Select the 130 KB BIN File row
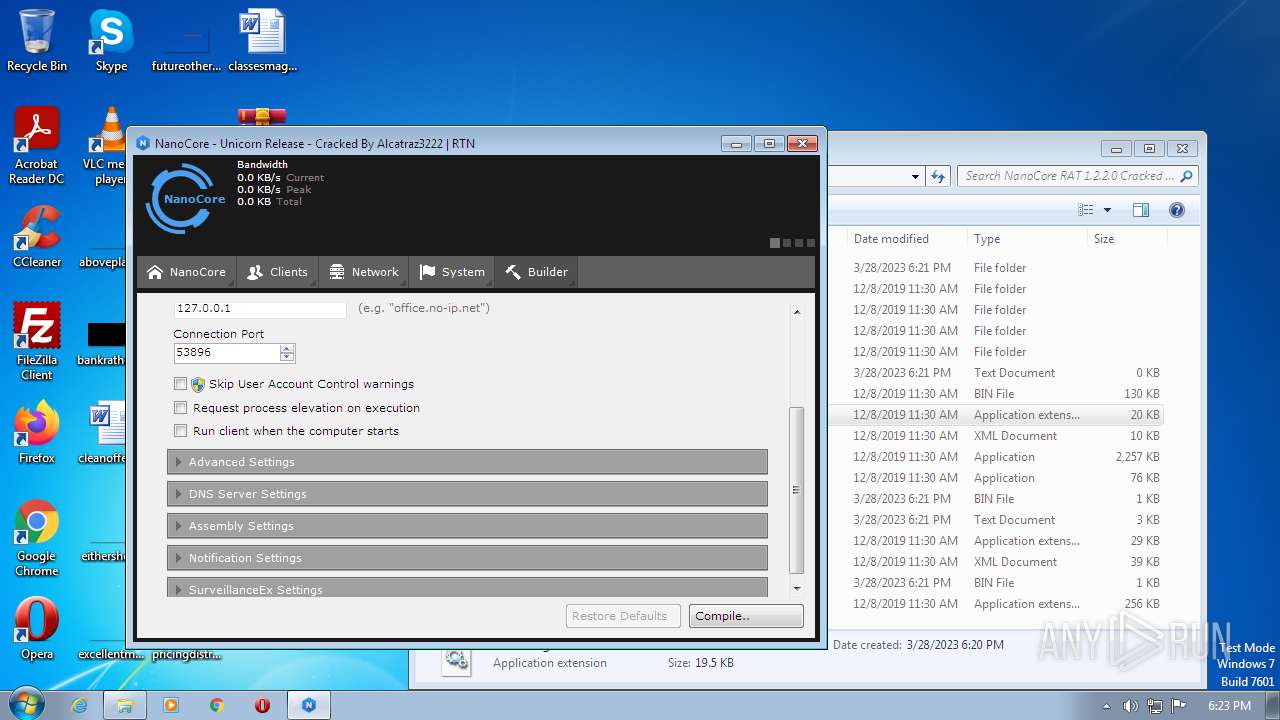 [996, 394]
